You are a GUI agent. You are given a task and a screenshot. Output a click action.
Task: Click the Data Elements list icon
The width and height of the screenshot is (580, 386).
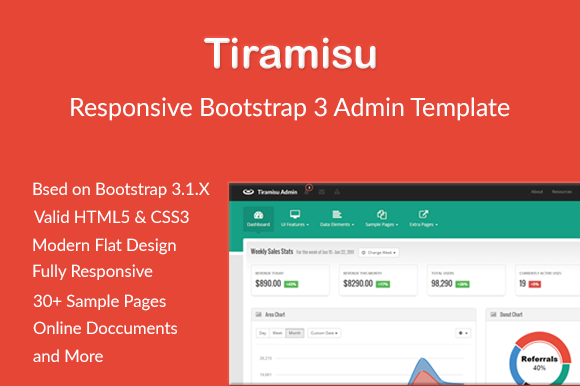tap(337, 214)
